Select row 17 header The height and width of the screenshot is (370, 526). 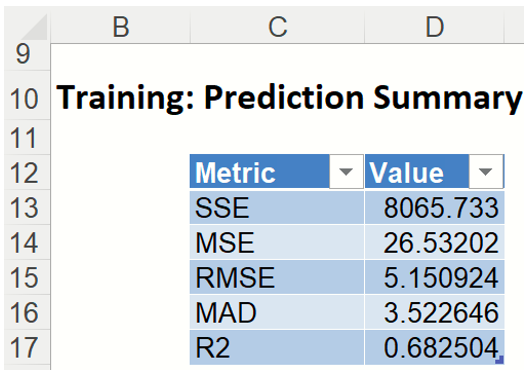click(x=23, y=348)
